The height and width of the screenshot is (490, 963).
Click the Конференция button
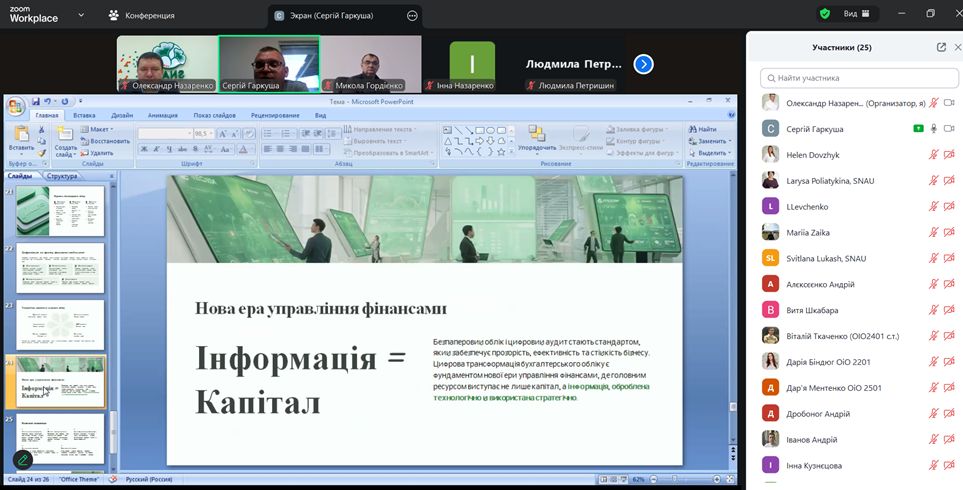coord(144,16)
